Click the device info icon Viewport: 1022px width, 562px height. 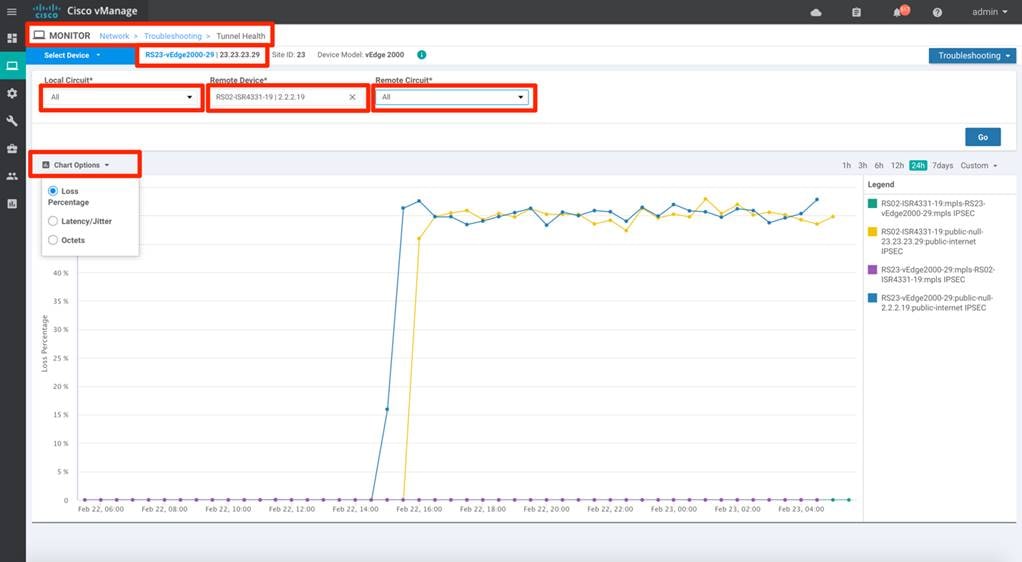(422, 55)
